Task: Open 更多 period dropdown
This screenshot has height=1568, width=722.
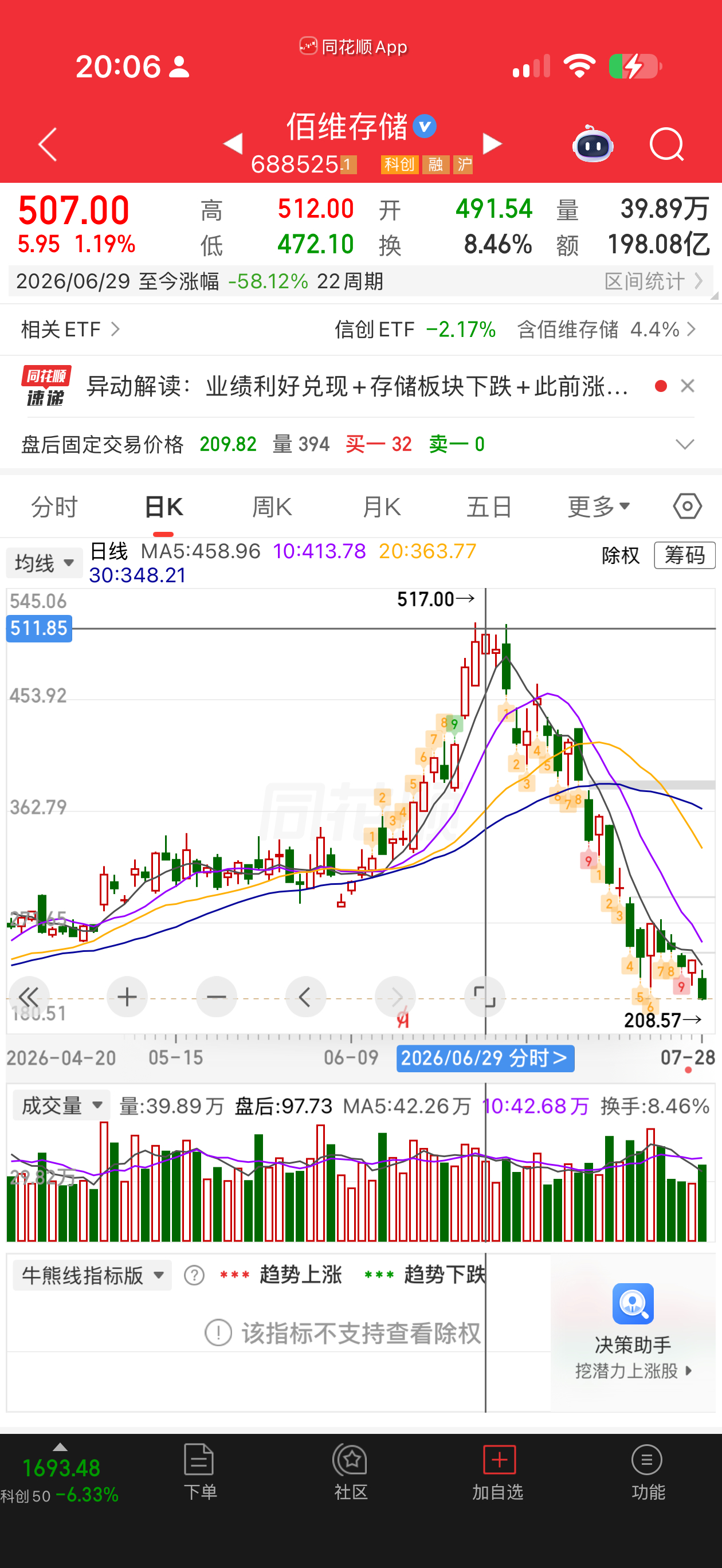Action: pyautogui.click(x=599, y=507)
